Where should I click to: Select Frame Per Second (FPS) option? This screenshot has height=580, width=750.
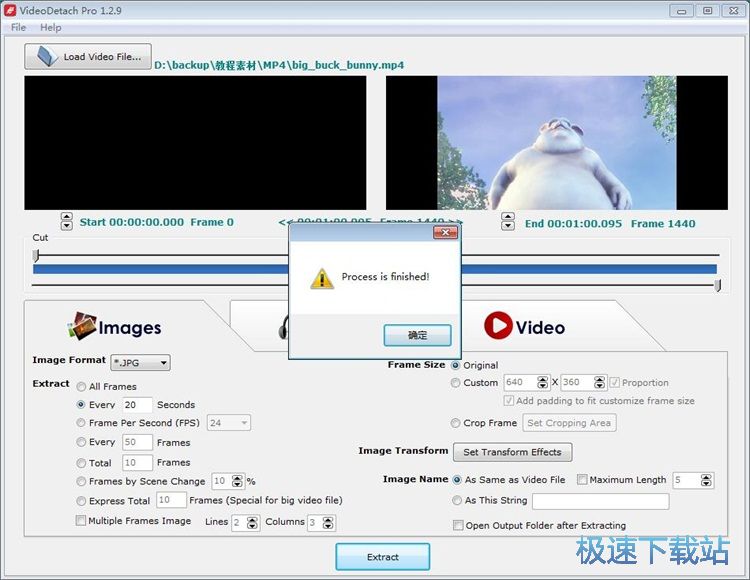tap(81, 423)
